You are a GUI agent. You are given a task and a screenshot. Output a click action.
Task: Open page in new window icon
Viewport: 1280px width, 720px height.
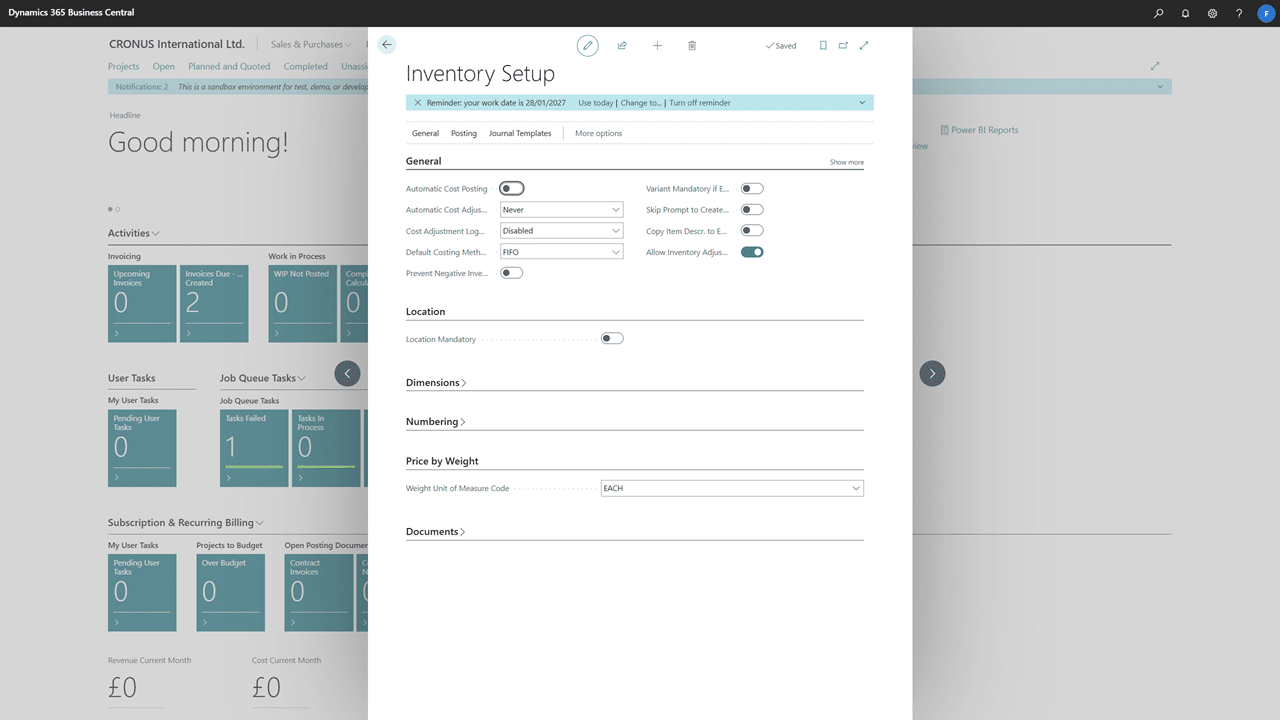pyautogui.click(x=843, y=45)
